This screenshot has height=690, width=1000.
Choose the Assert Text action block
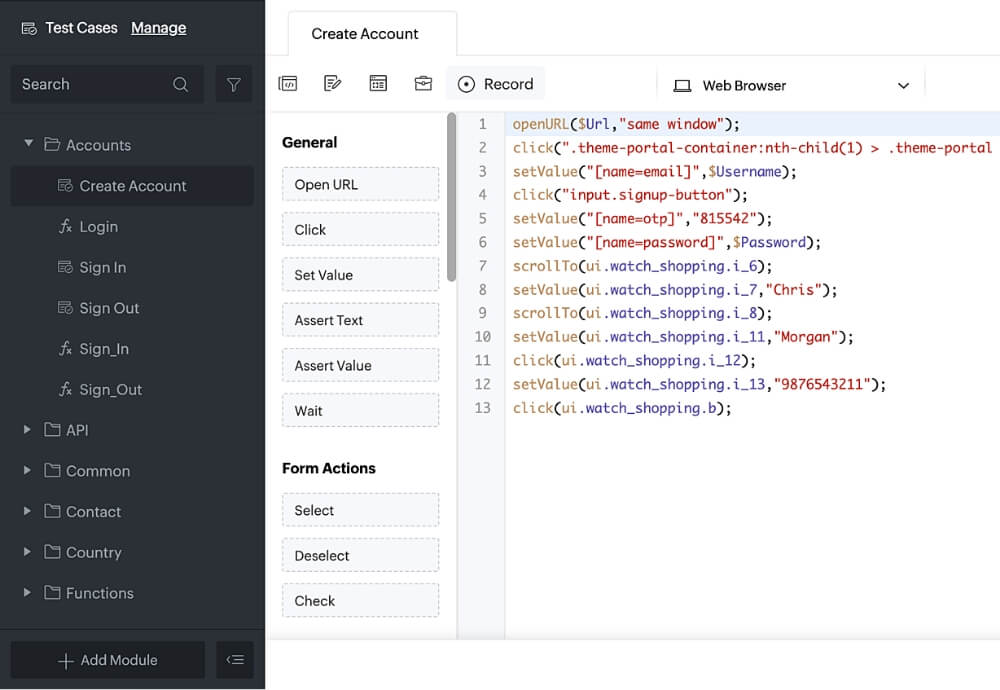pyautogui.click(x=360, y=321)
